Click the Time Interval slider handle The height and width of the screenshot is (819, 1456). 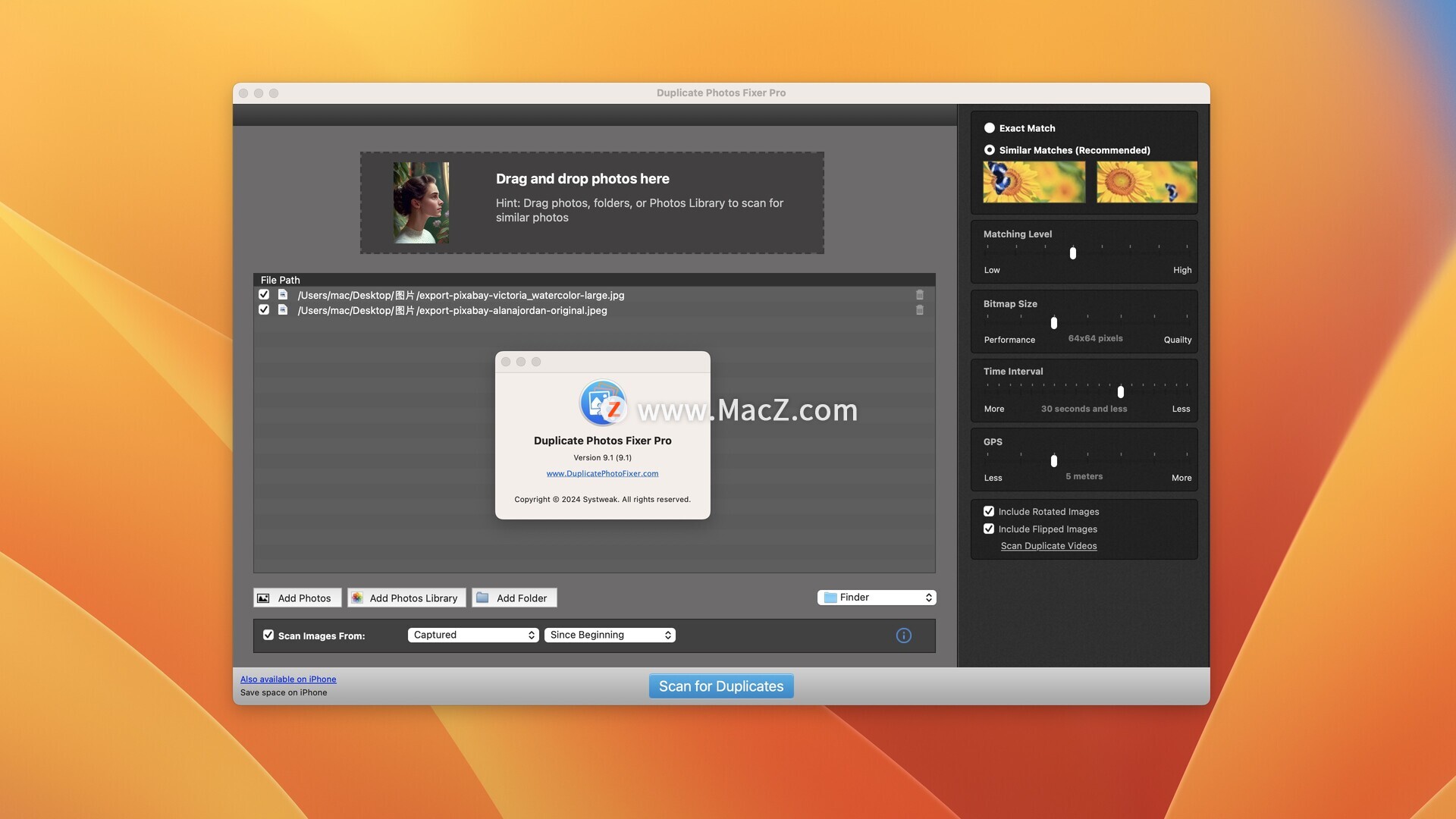[x=1121, y=392]
